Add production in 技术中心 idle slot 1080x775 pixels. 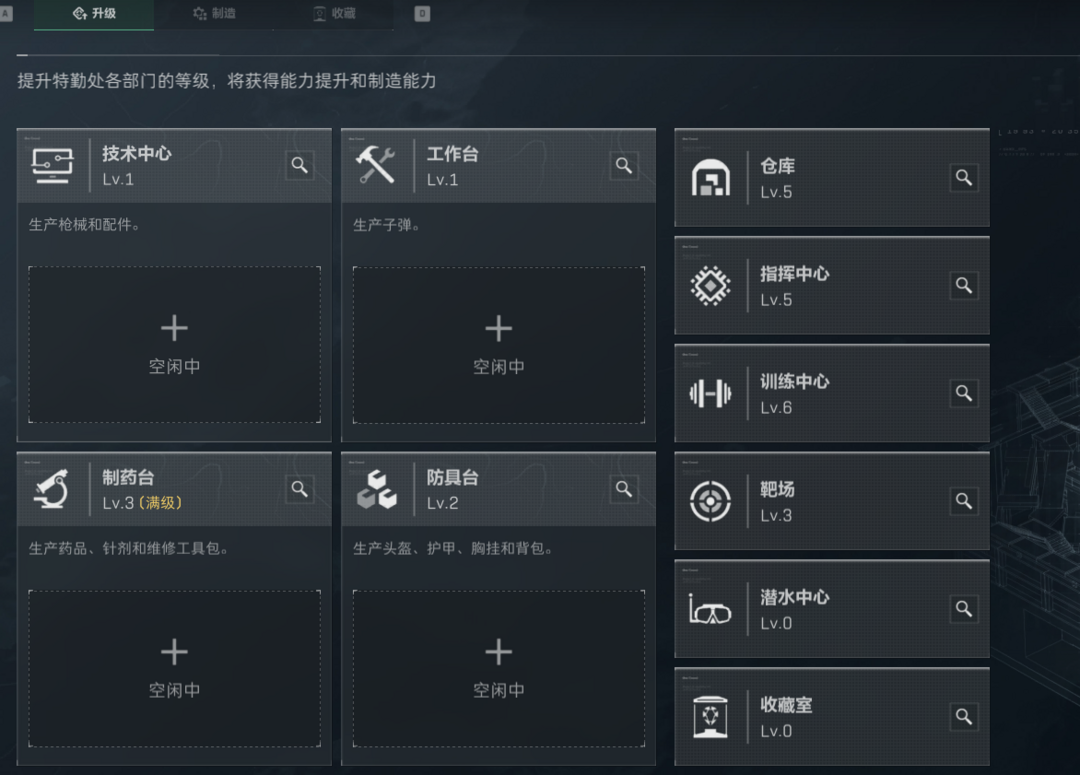[174, 344]
